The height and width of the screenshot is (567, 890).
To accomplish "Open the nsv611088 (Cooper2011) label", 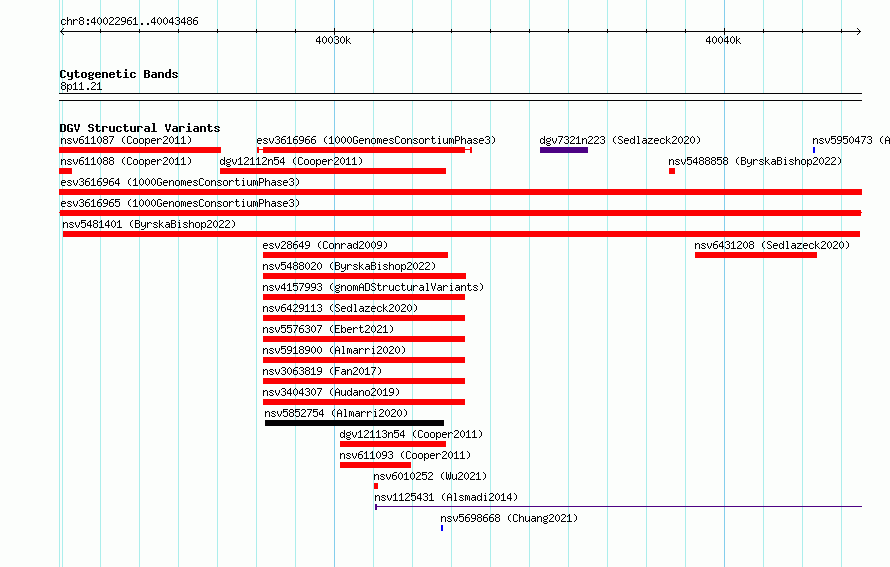I will (x=126, y=161).
